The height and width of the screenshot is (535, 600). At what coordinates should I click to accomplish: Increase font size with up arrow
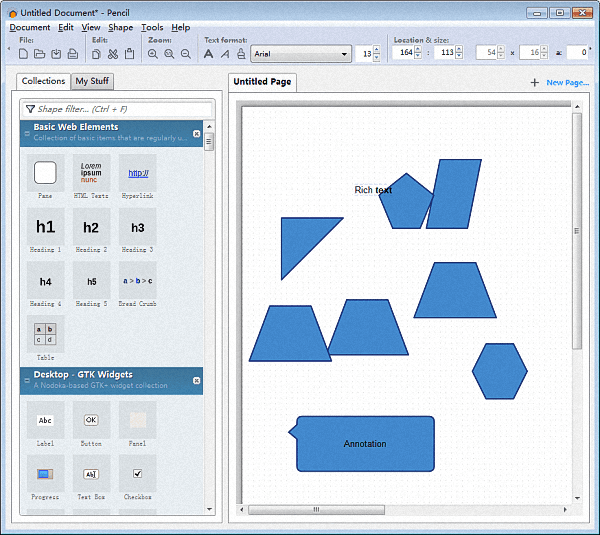coord(377,50)
